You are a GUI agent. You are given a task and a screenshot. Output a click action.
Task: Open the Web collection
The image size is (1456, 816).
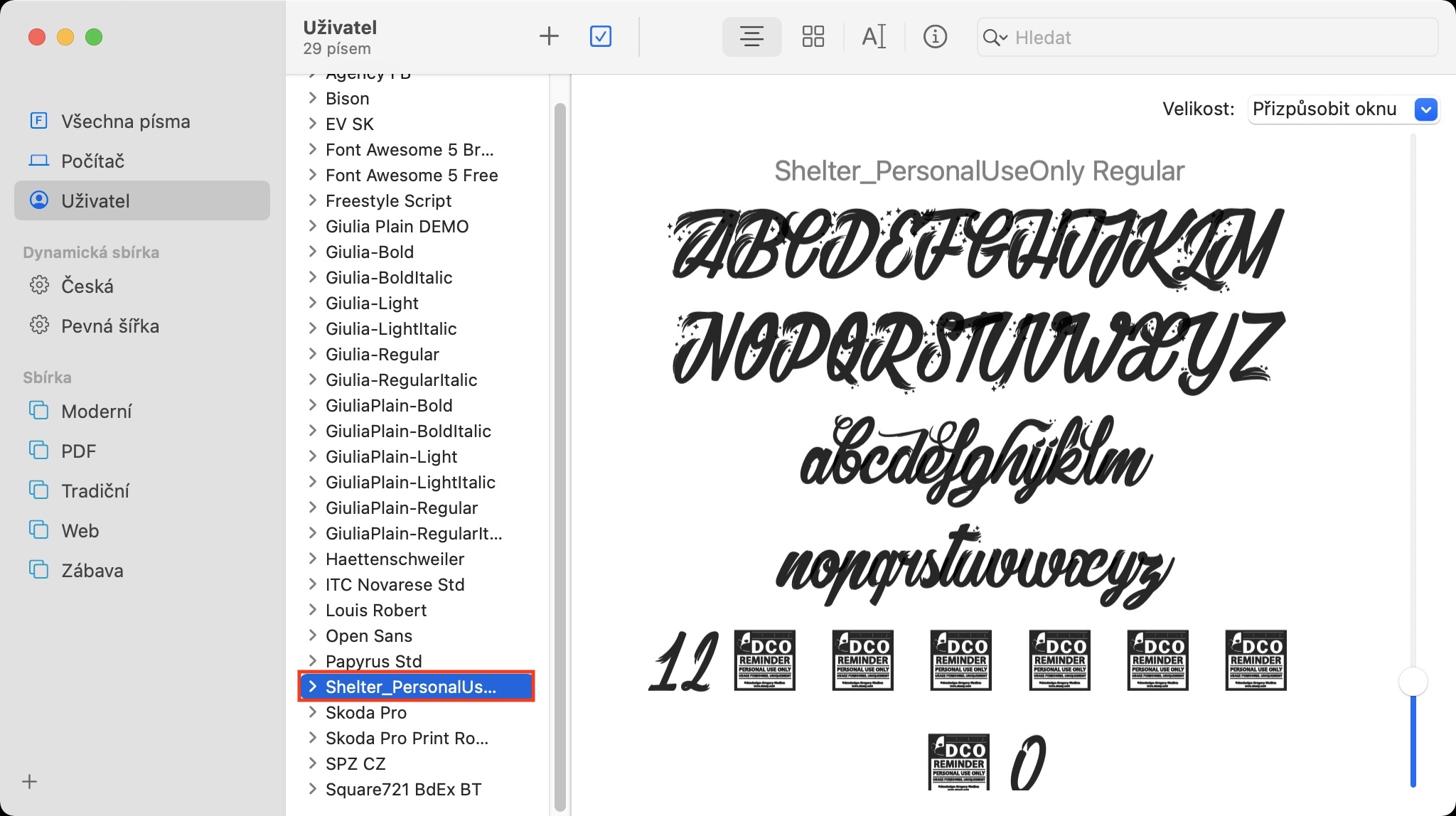point(80,530)
